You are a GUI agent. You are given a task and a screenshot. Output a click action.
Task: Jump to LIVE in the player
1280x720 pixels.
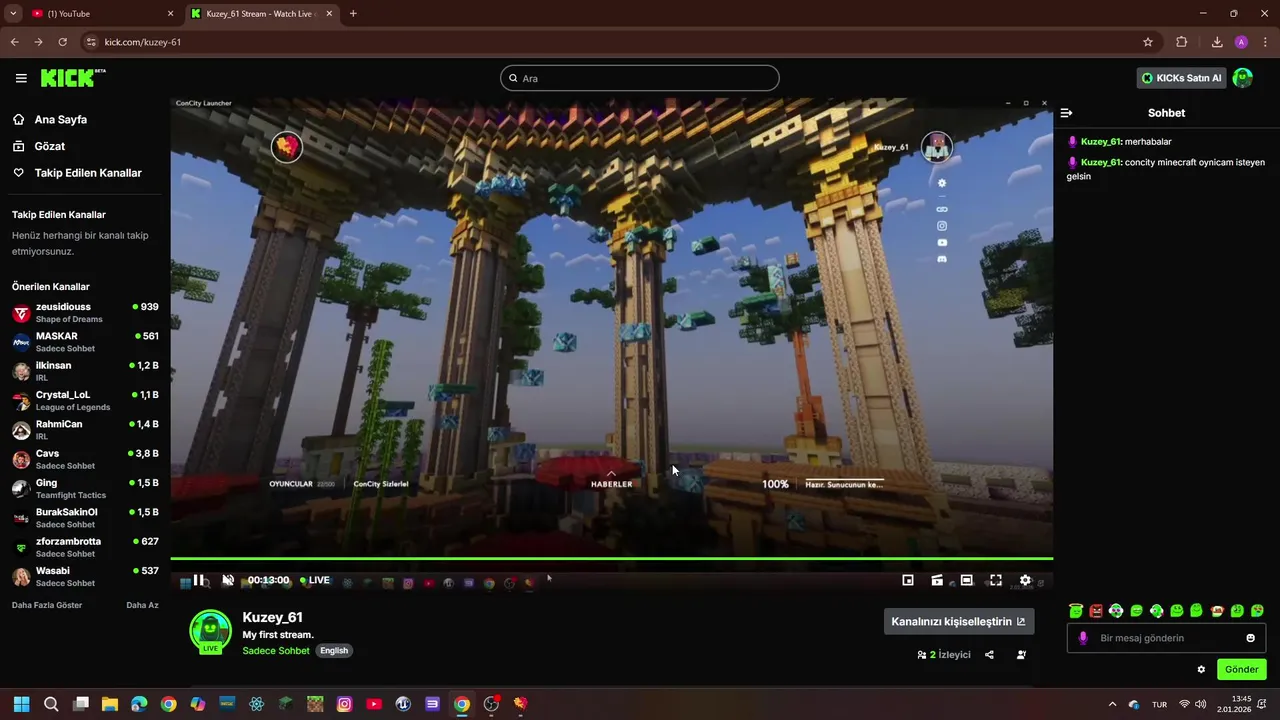[x=314, y=580]
